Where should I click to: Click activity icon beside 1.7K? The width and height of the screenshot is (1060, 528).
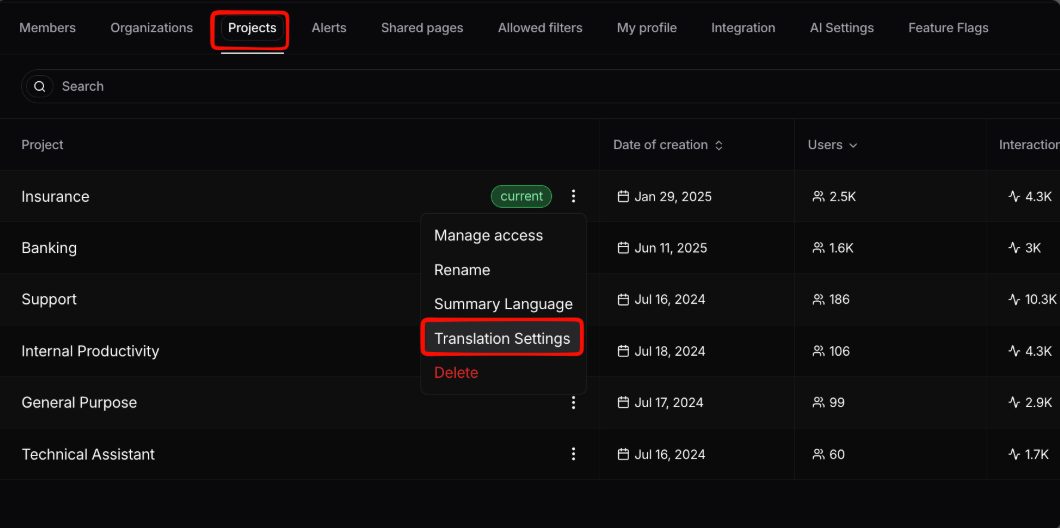[x=1014, y=454]
